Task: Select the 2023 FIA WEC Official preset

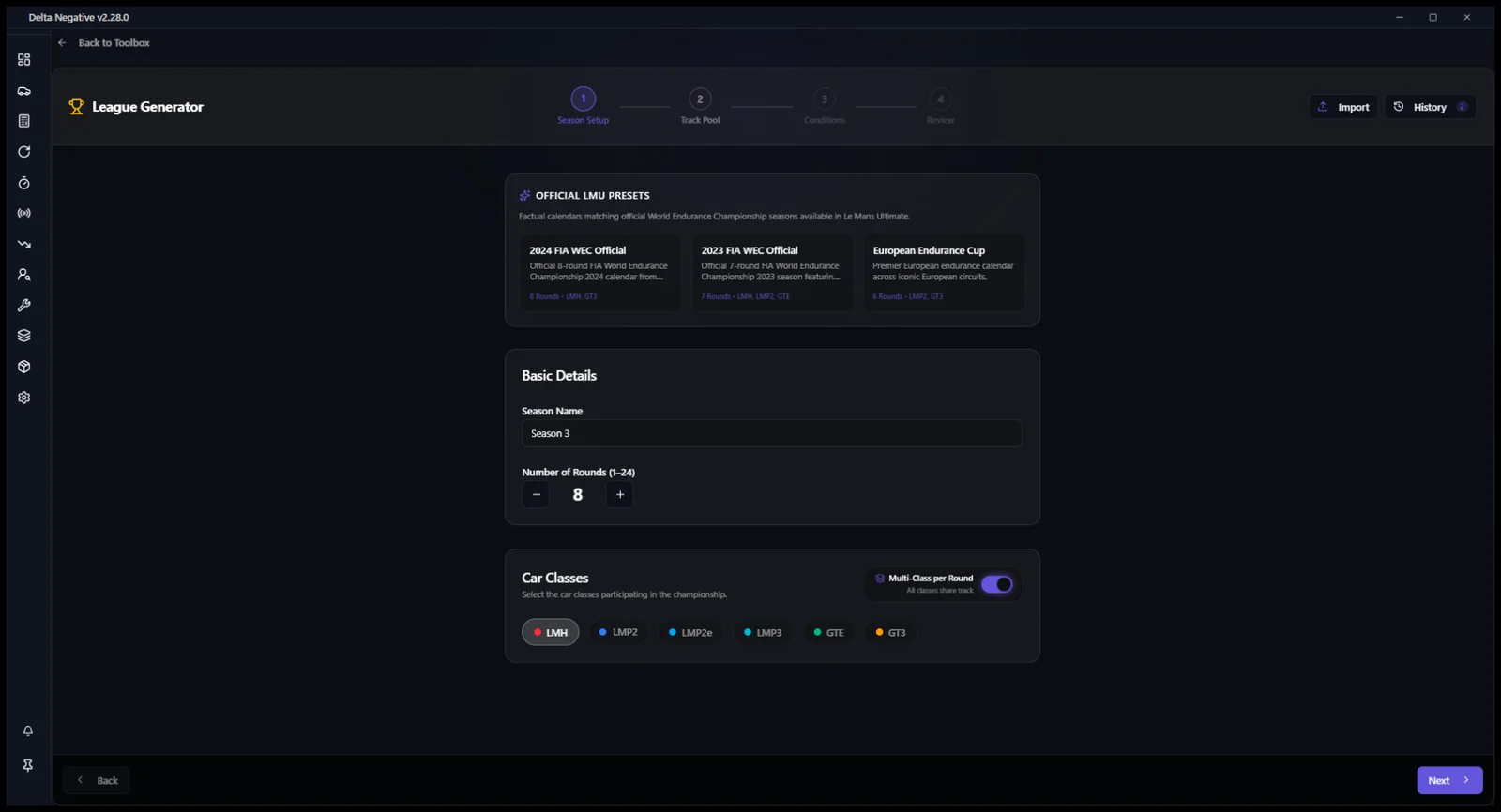Action: click(772, 273)
